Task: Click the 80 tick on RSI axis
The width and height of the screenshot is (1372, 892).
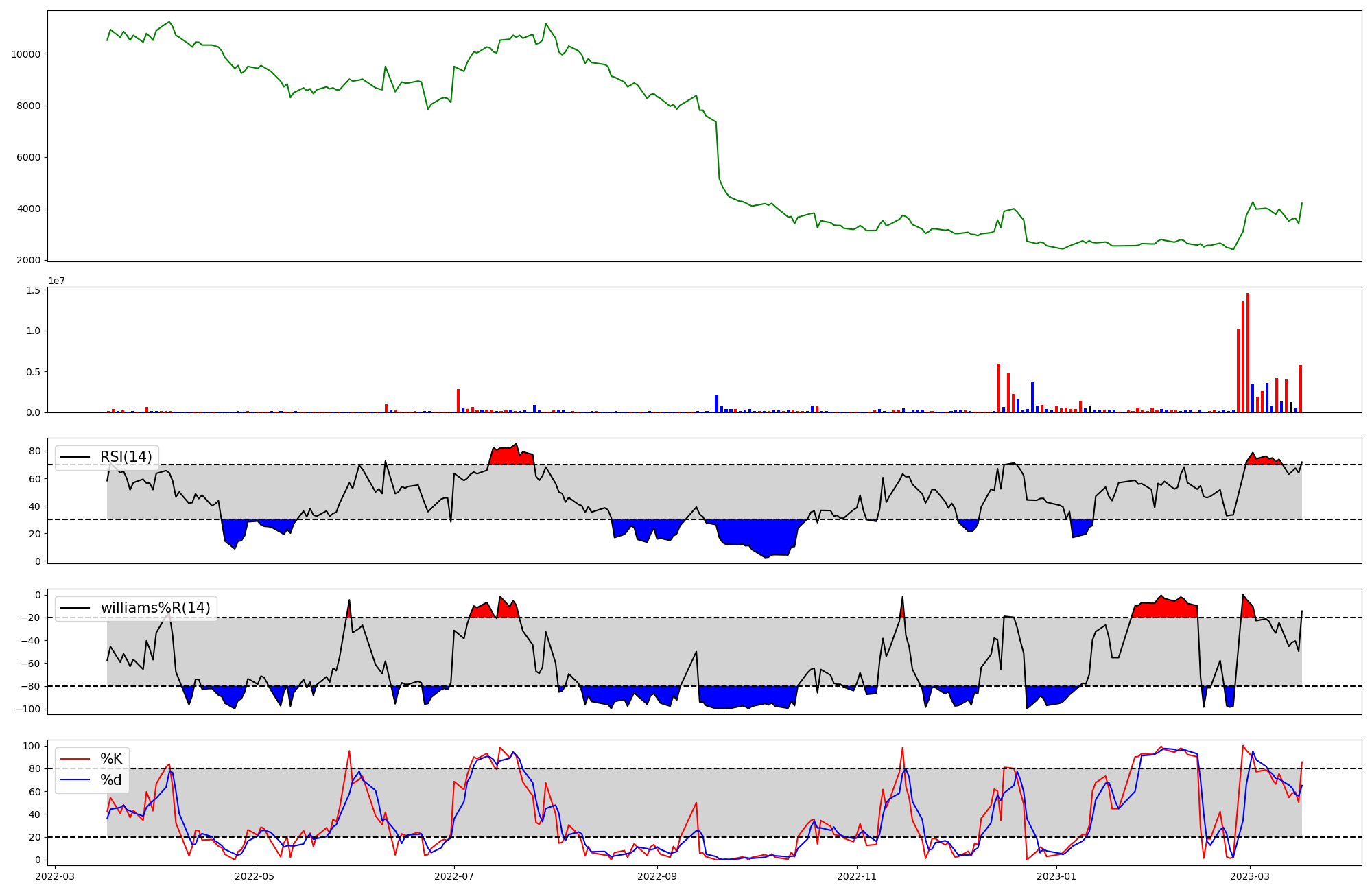Action: [x=34, y=451]
